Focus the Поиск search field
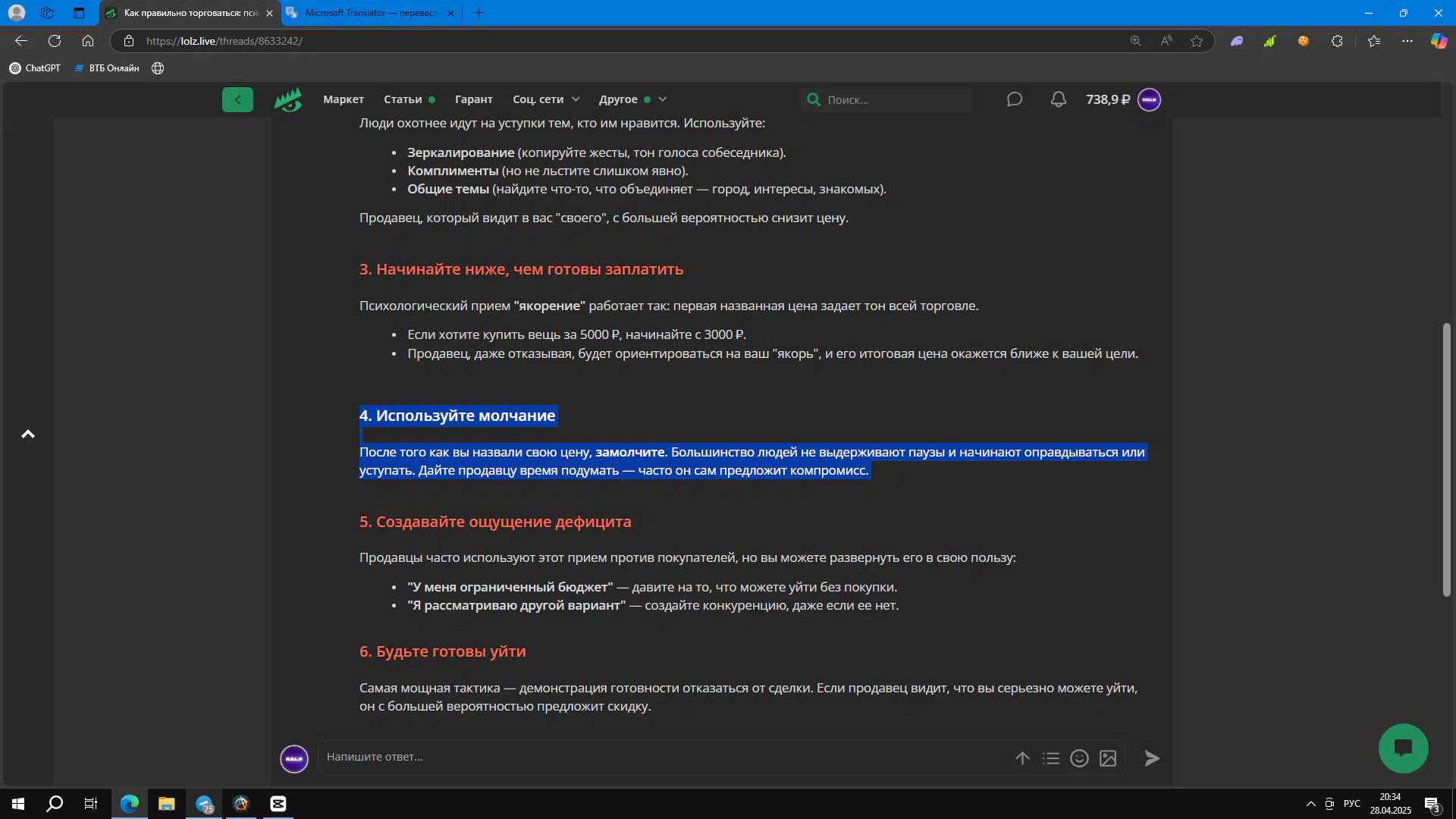 pyautogui.click(x=895, y=99)
